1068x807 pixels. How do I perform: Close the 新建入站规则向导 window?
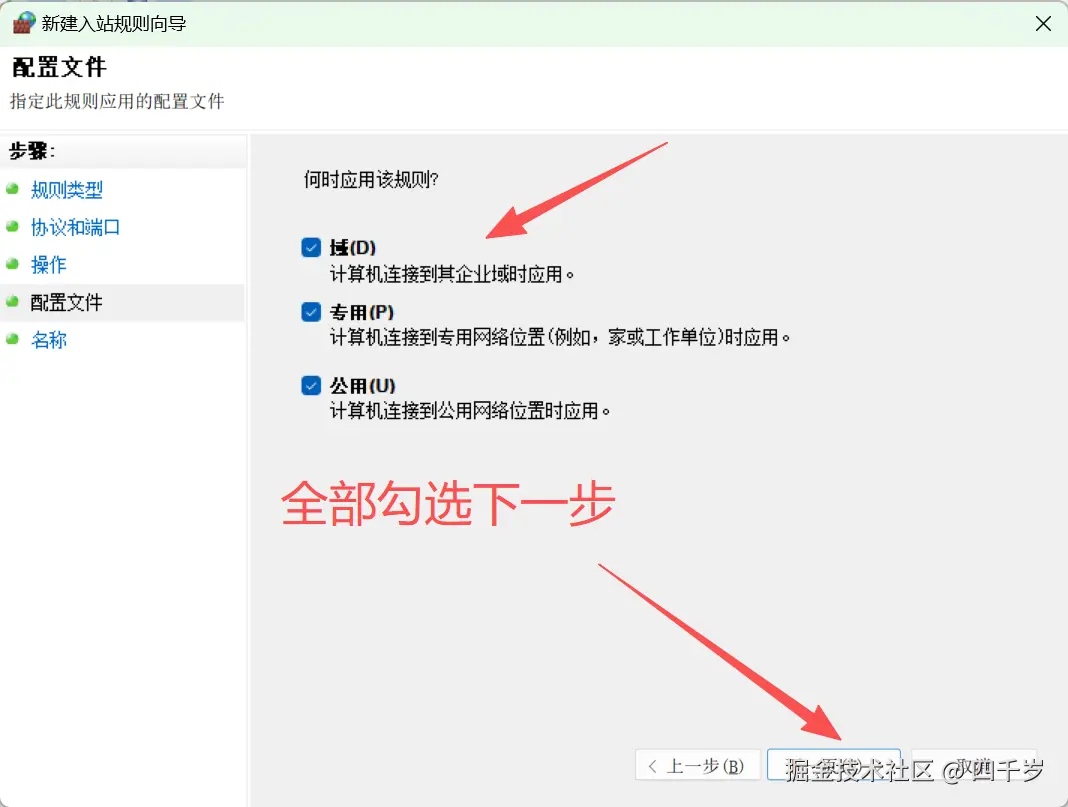pyautogui.click(x=1043, y=22)
